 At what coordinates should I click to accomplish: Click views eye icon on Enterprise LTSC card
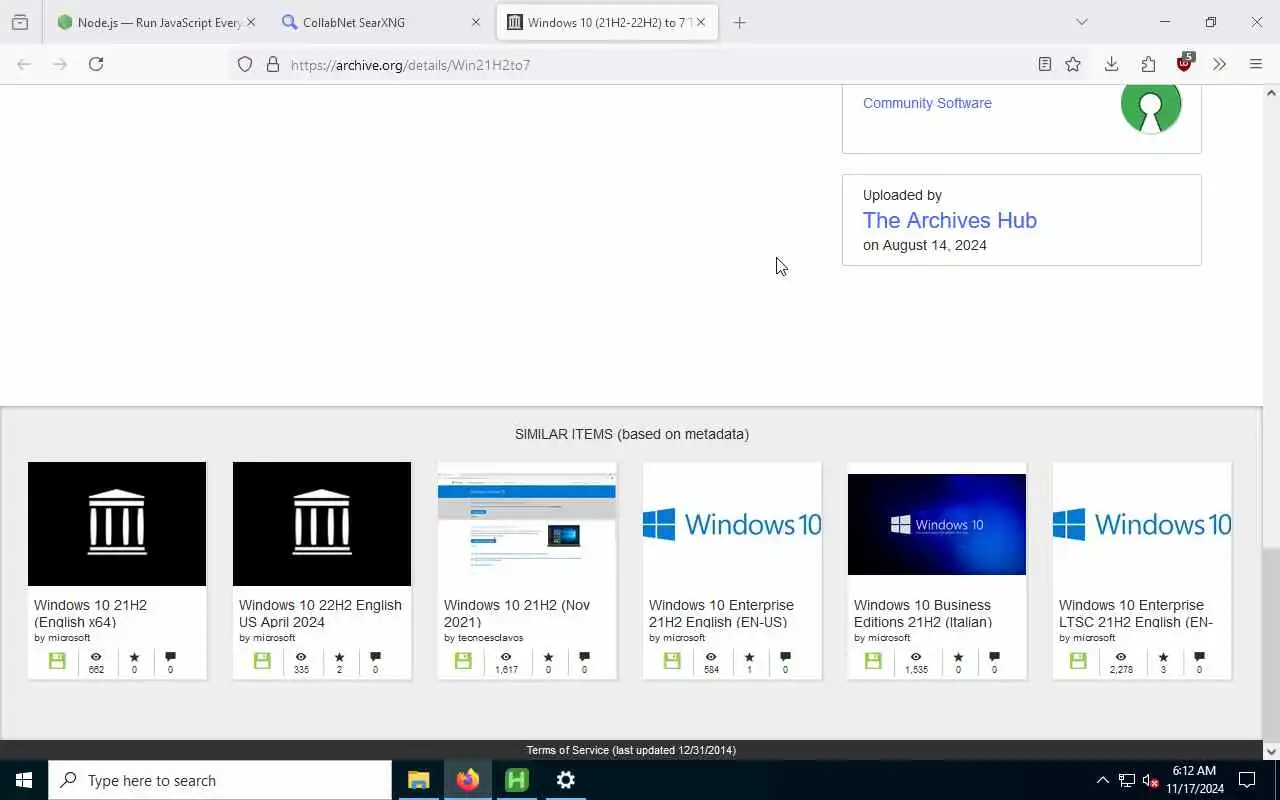tap(1121, 657)
